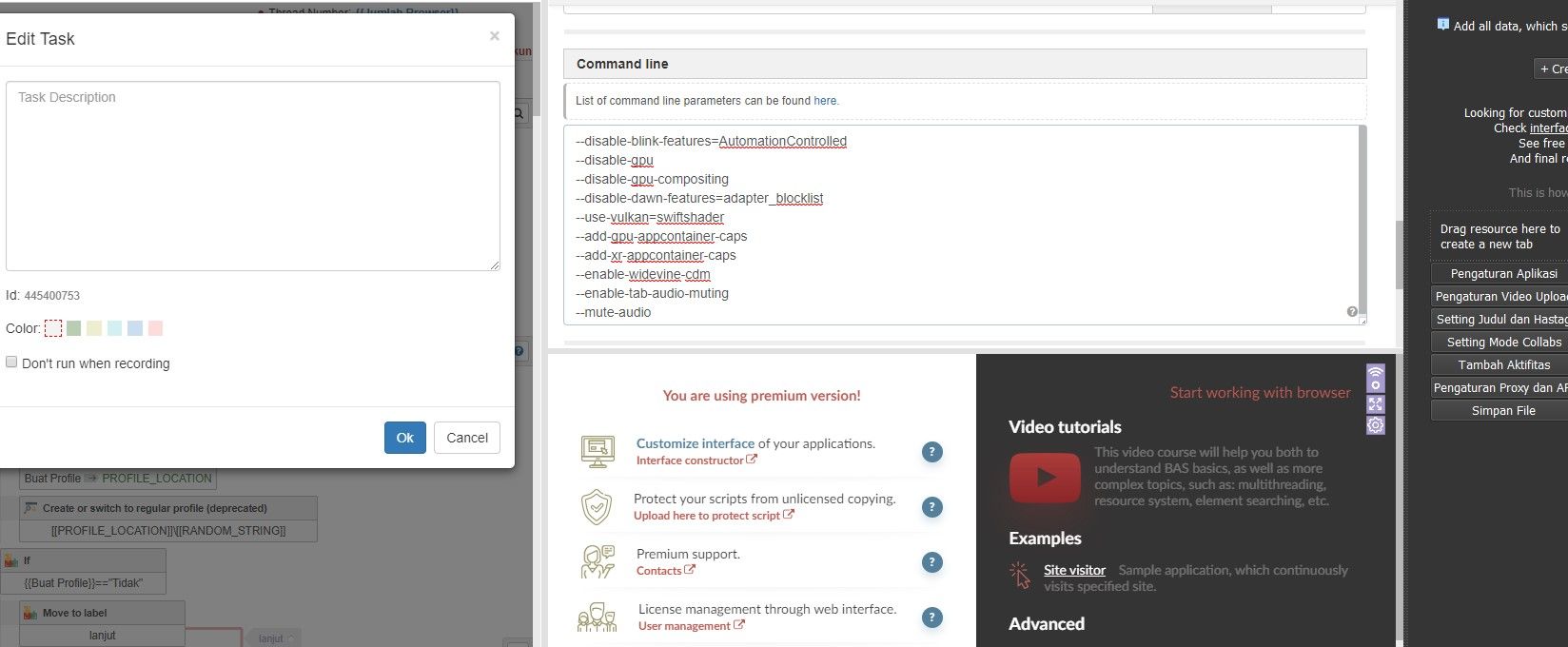Cancel the Edit Task dialog
The image size is (1568, 647).
467,438
